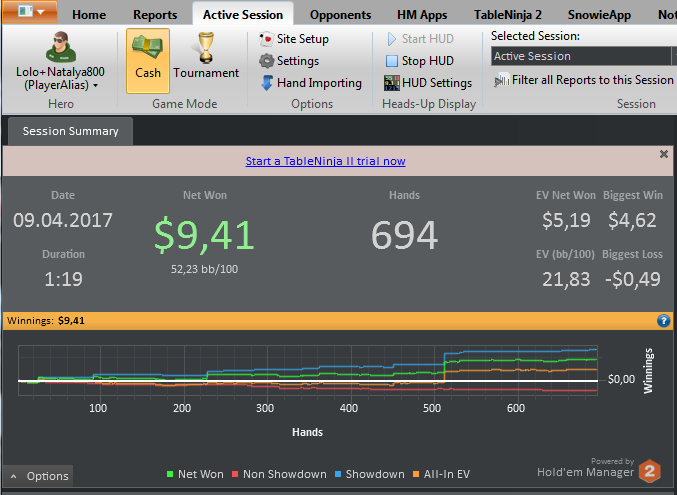Open the SnowieApp tab

(x=599, y=15)
